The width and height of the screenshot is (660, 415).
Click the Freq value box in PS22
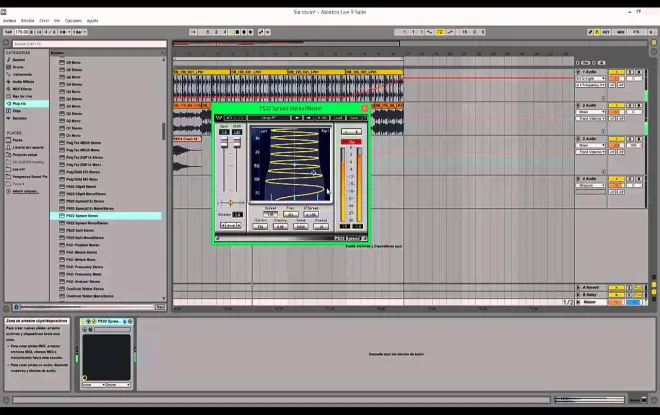(290, 215)
